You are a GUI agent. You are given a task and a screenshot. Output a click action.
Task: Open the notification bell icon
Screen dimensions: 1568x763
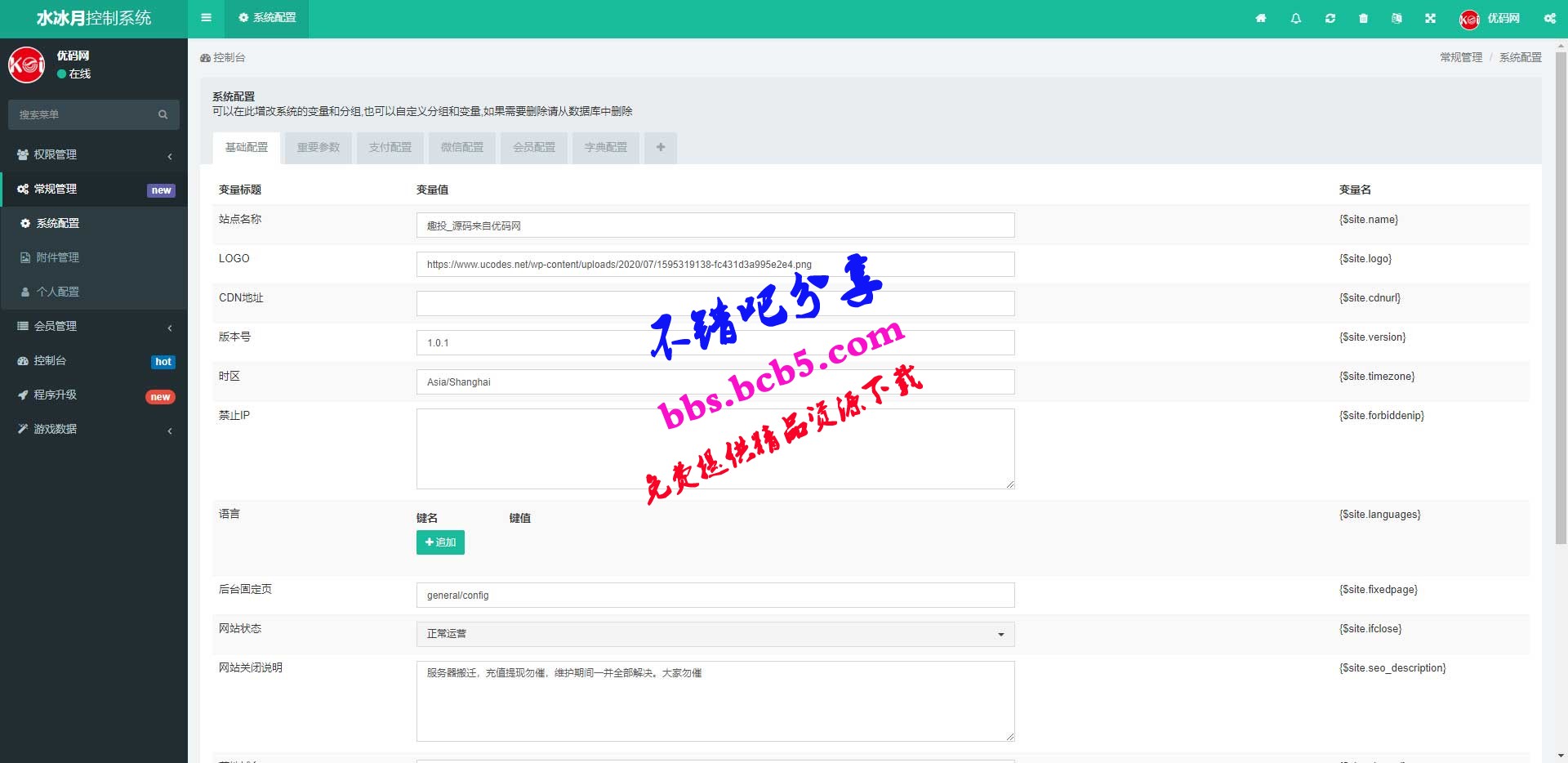point(1296,18)
